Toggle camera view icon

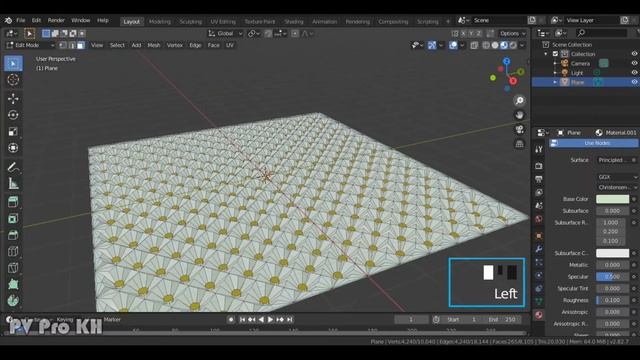[519, 129]
